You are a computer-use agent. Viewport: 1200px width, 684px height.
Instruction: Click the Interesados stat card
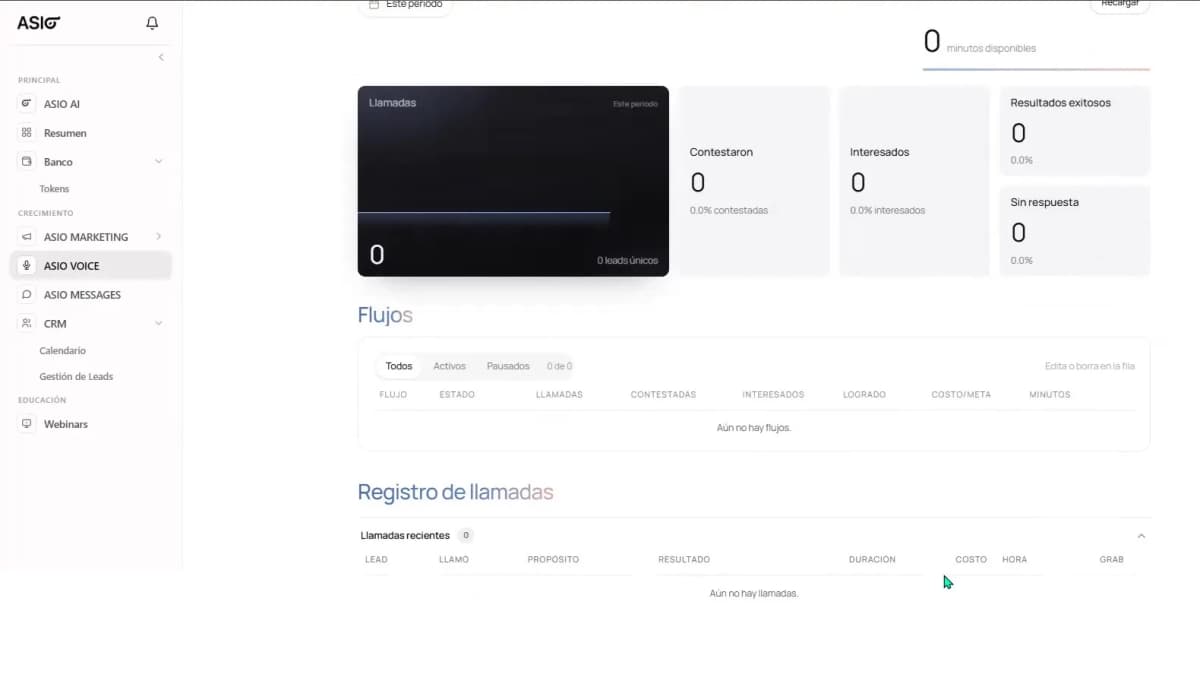tap(914, 181)
